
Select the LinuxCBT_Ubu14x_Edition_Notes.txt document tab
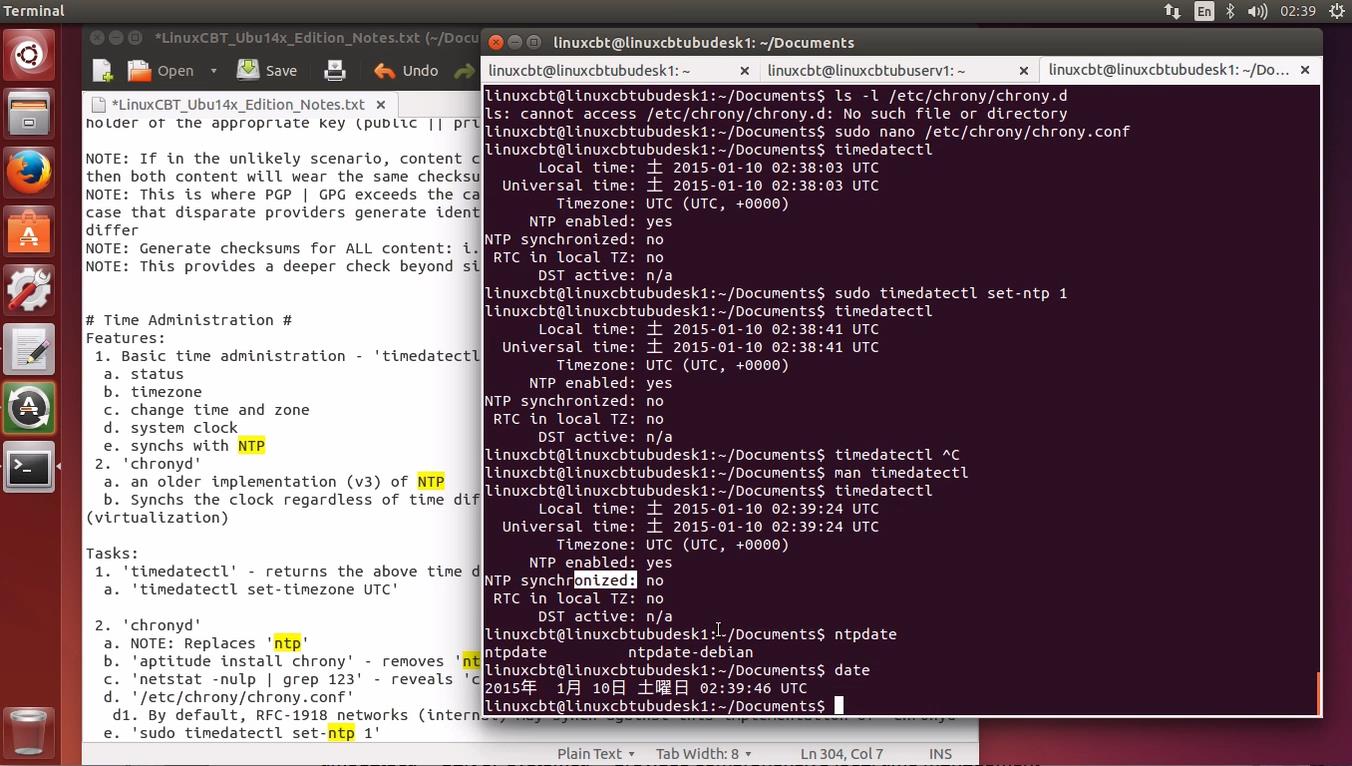237,104
